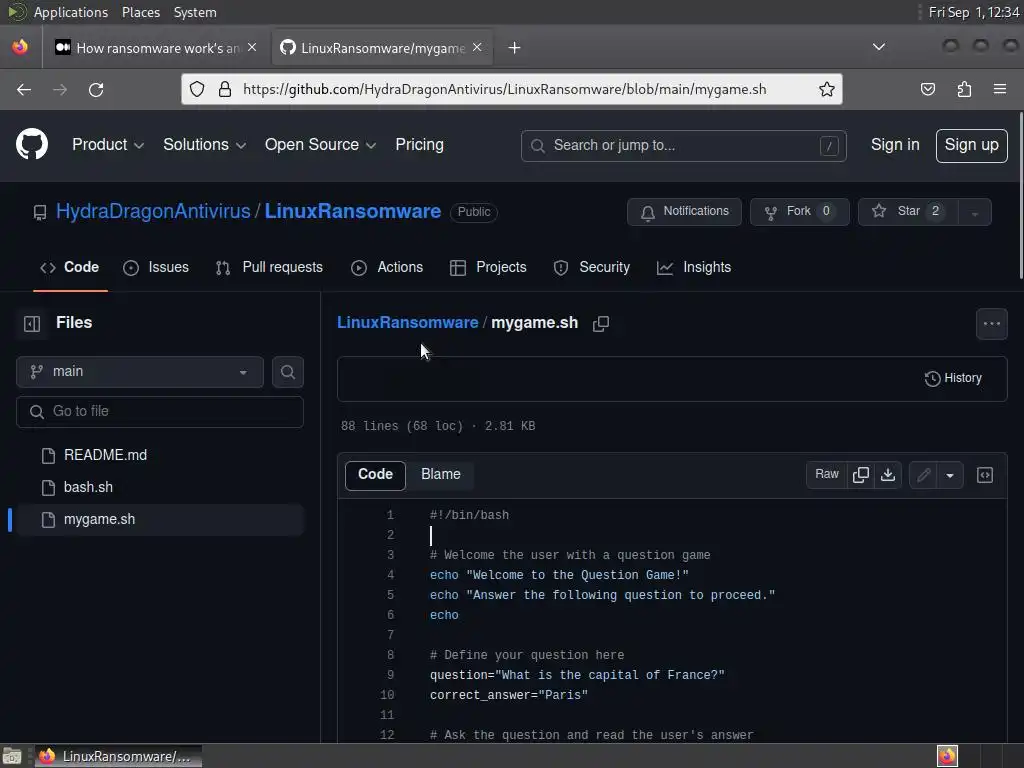Open the Star lists dropdown arrow
1024x768 pixels.
[974, 212]
